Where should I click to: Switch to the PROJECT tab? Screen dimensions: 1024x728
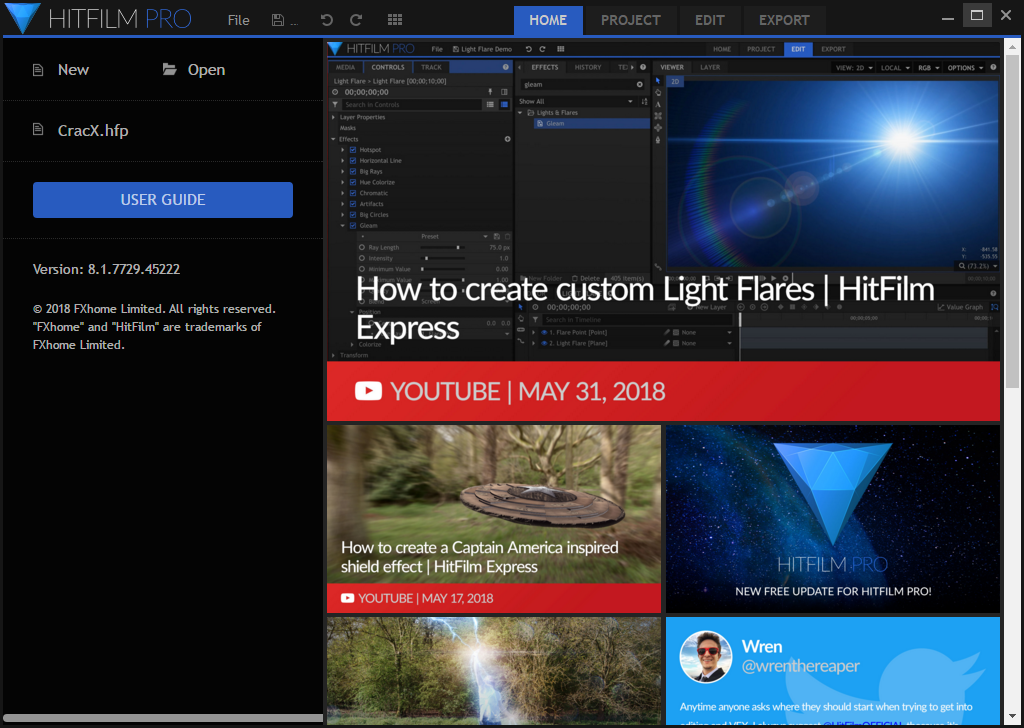pyautogui.click(x=631, y=20)
